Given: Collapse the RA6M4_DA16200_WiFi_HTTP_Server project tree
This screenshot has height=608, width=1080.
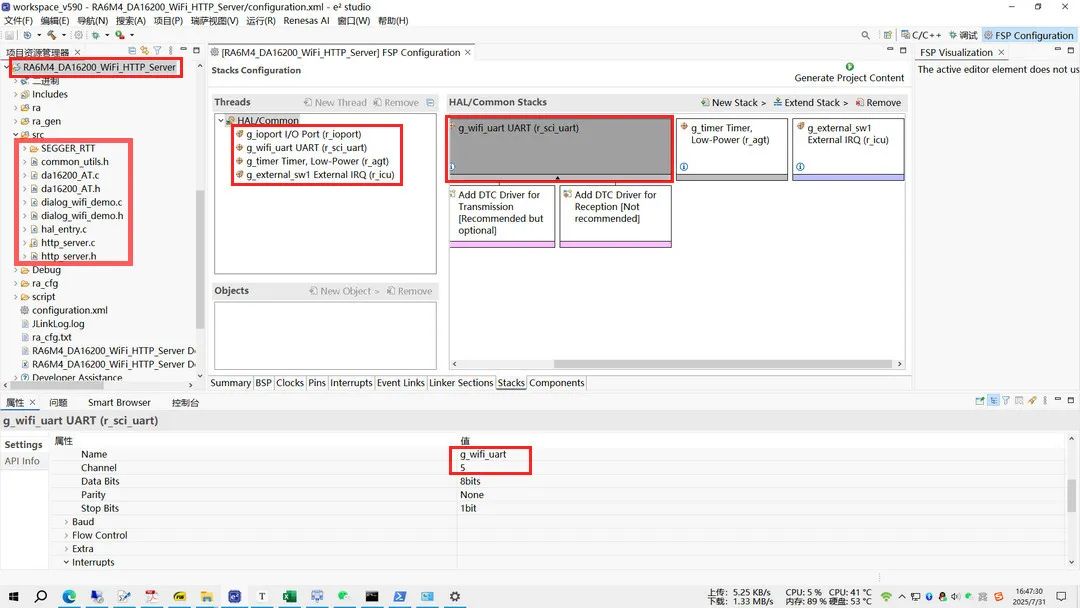Looking at the screenshot, I should (7, 67).
